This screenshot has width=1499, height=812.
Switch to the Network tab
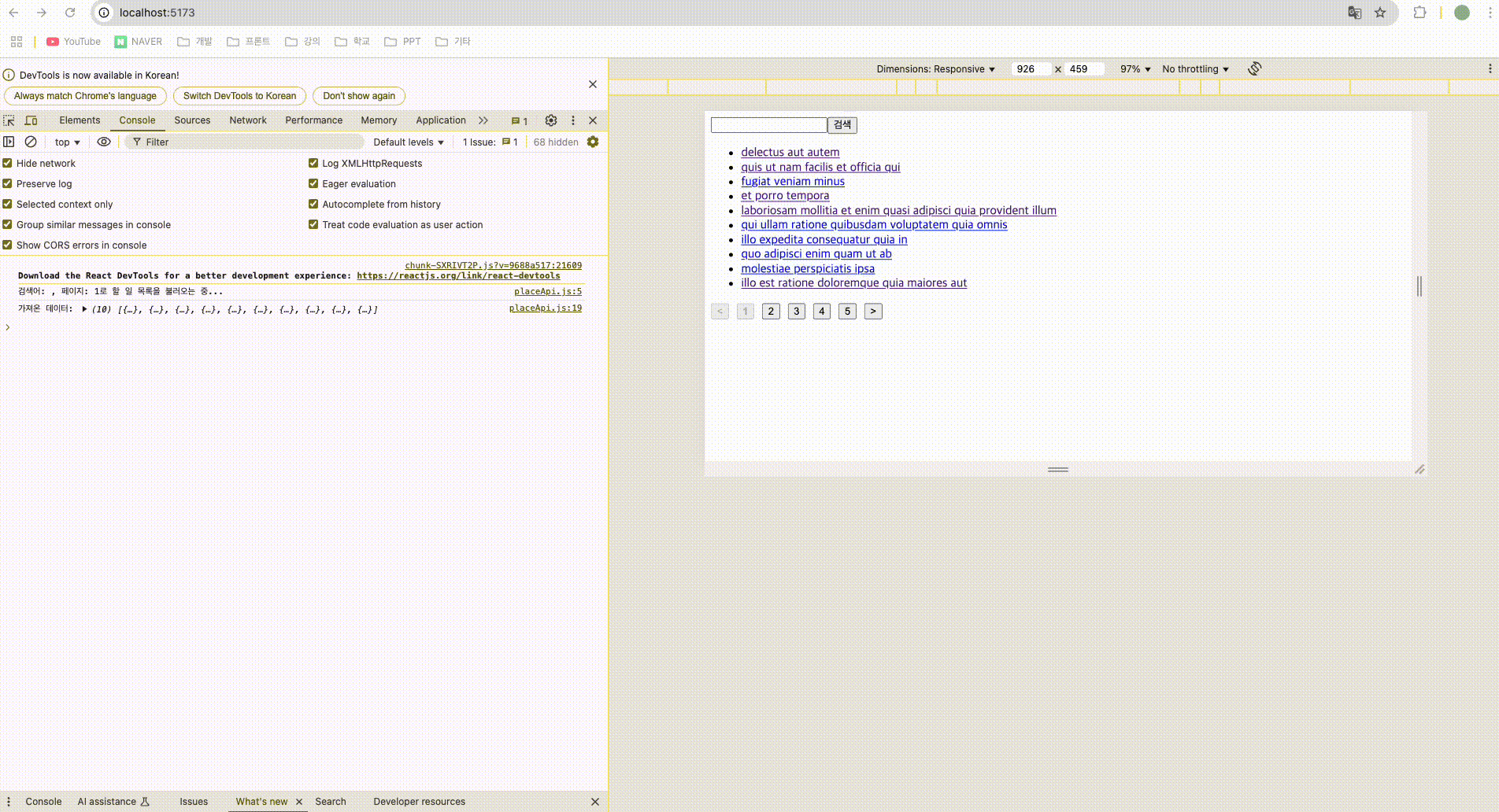click(x=248, y=120)
